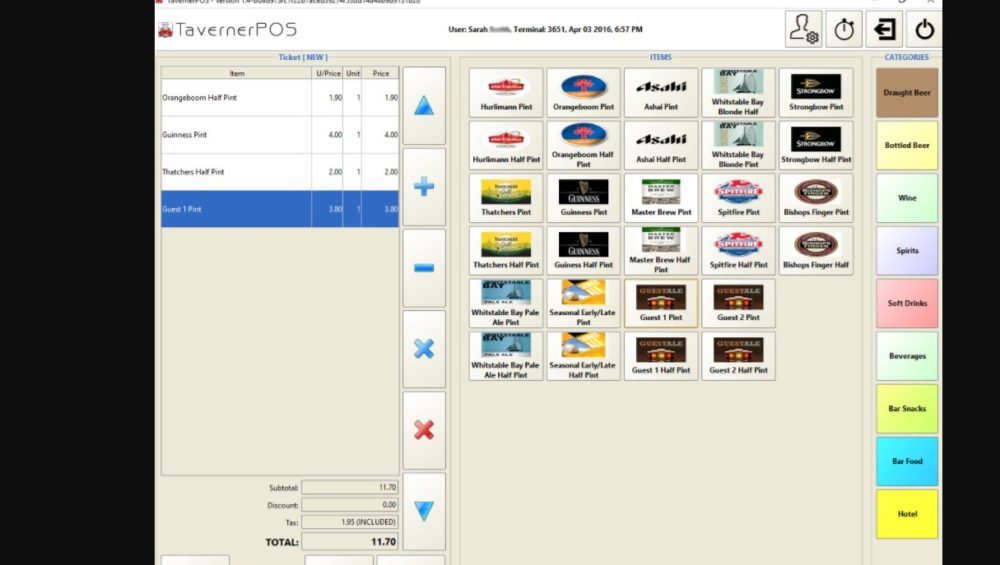Select the Bottled Beer category

pyautogui.click(x=907, y=146)
